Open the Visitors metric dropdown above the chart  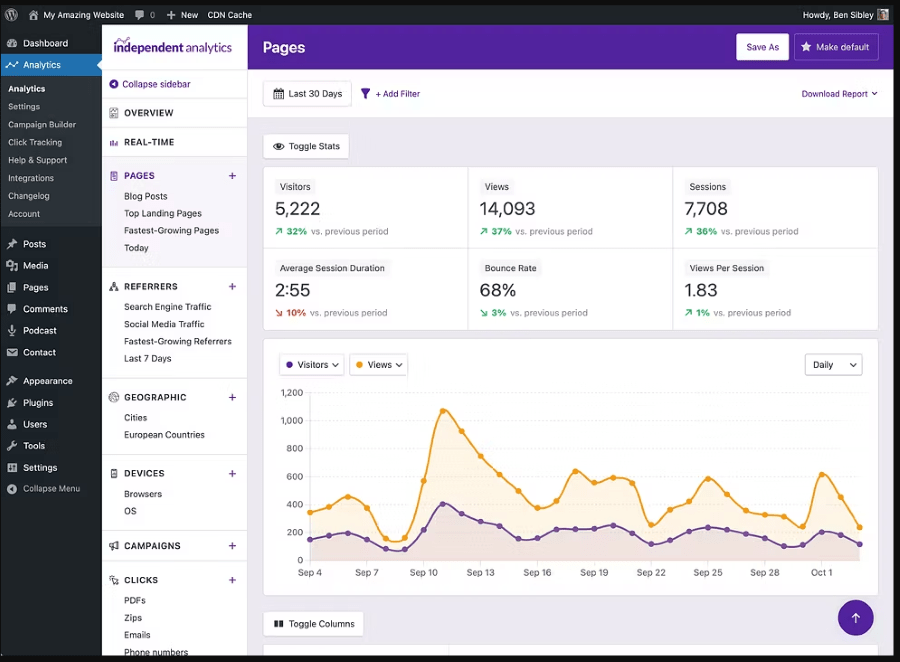coord(311,365)
